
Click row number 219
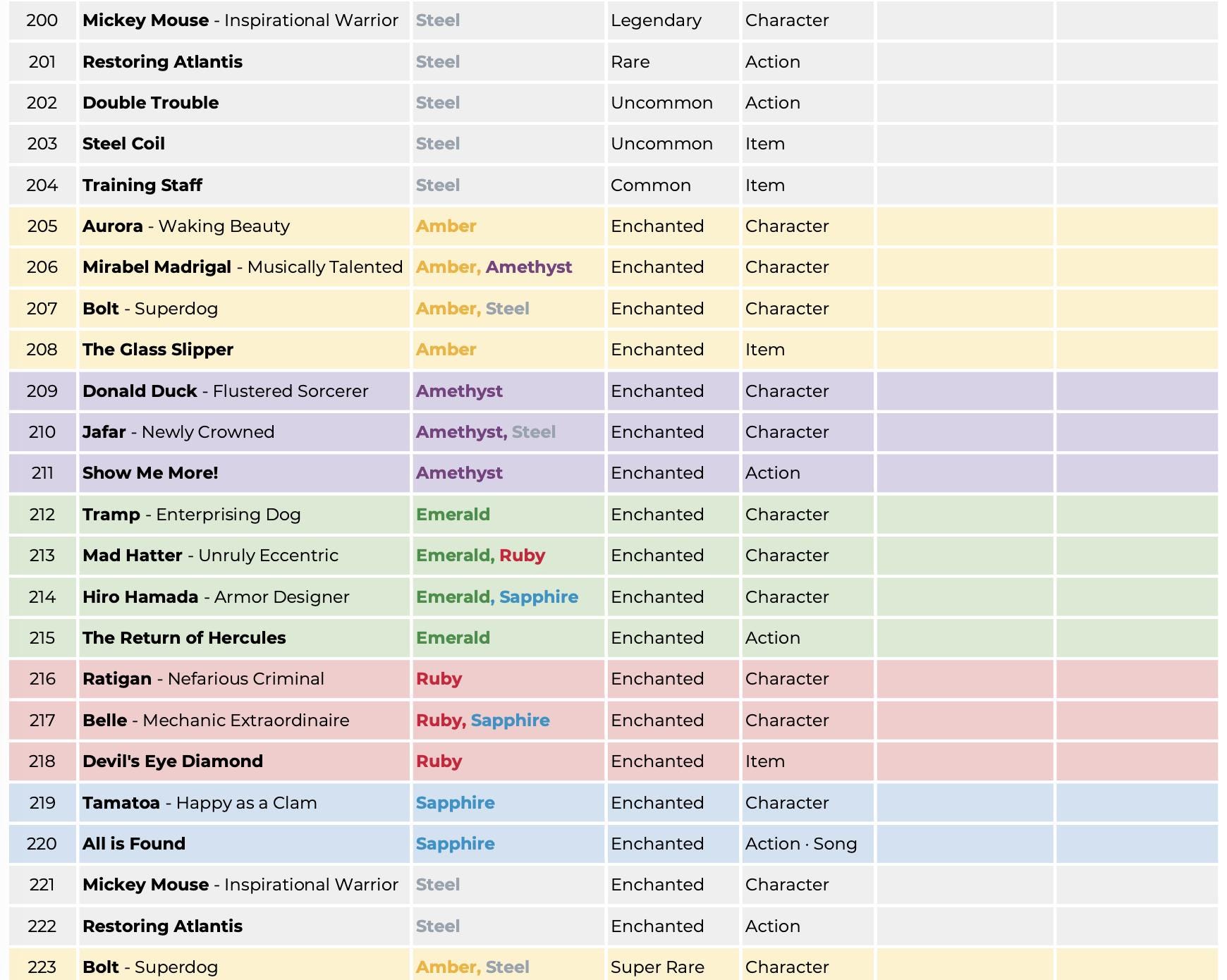pyautogui.click(x=42, y=803)
